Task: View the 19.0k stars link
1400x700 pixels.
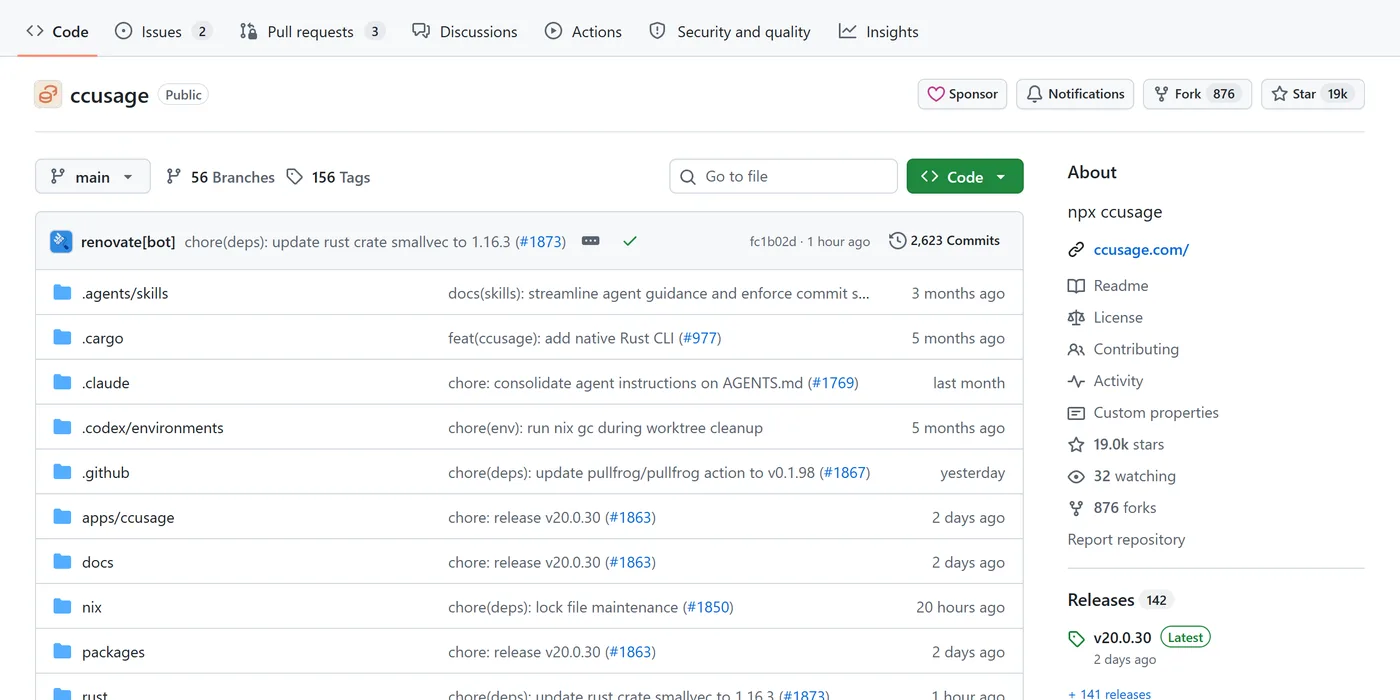Action: 1116,445
